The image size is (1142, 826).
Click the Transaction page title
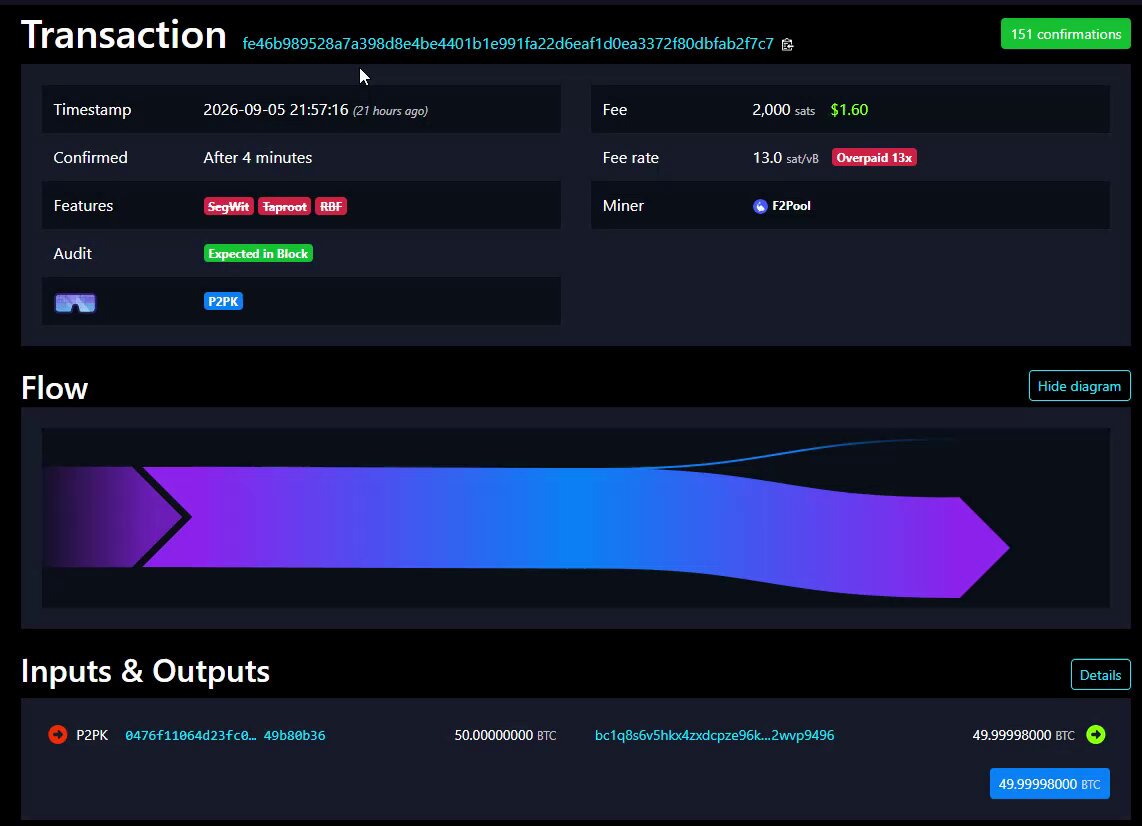[124, 35]
